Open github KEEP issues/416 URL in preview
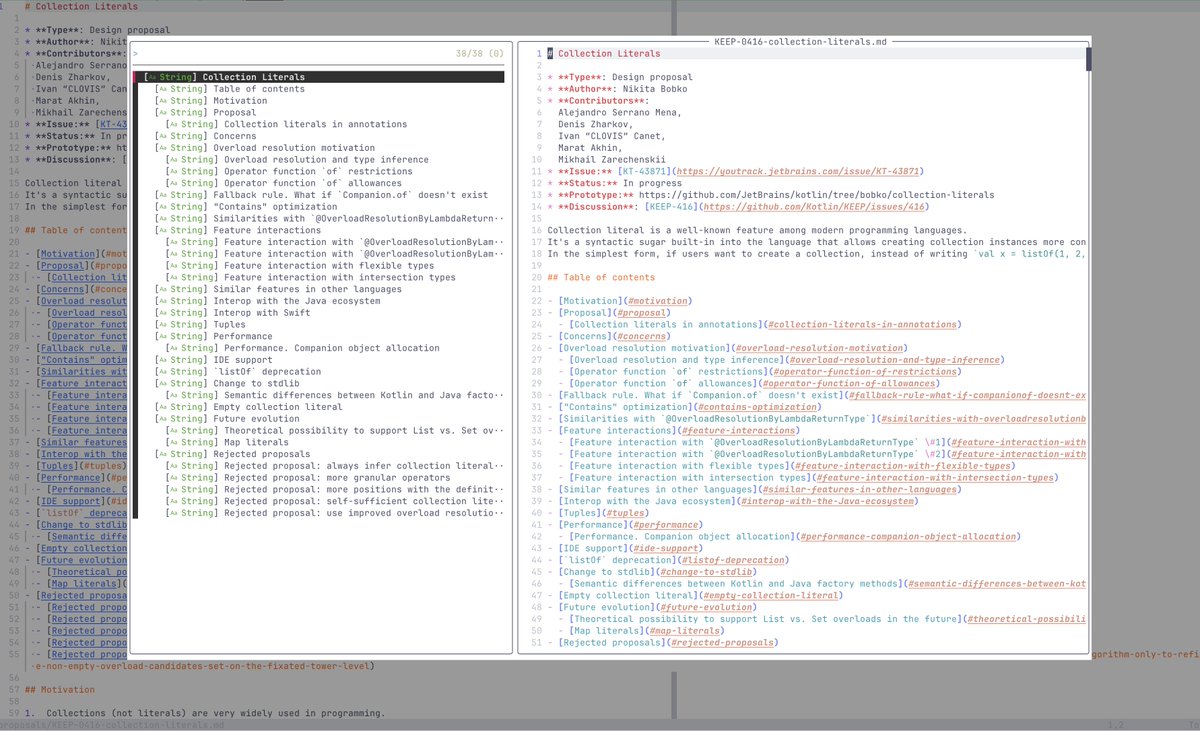Viewport: 1200px width, 731px height. pyautogui.click(x=814, y=207)
